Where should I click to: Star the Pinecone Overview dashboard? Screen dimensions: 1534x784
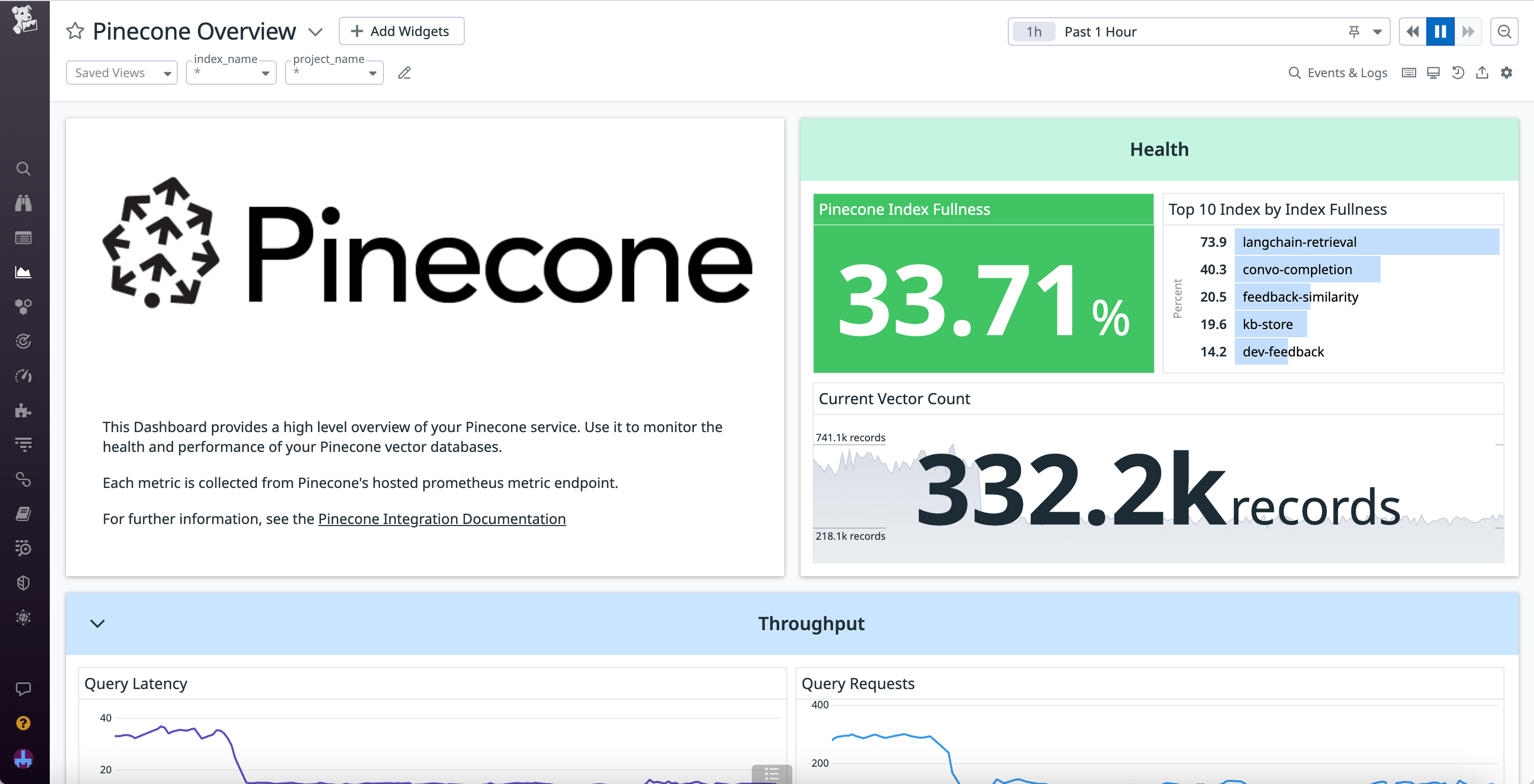75,31
